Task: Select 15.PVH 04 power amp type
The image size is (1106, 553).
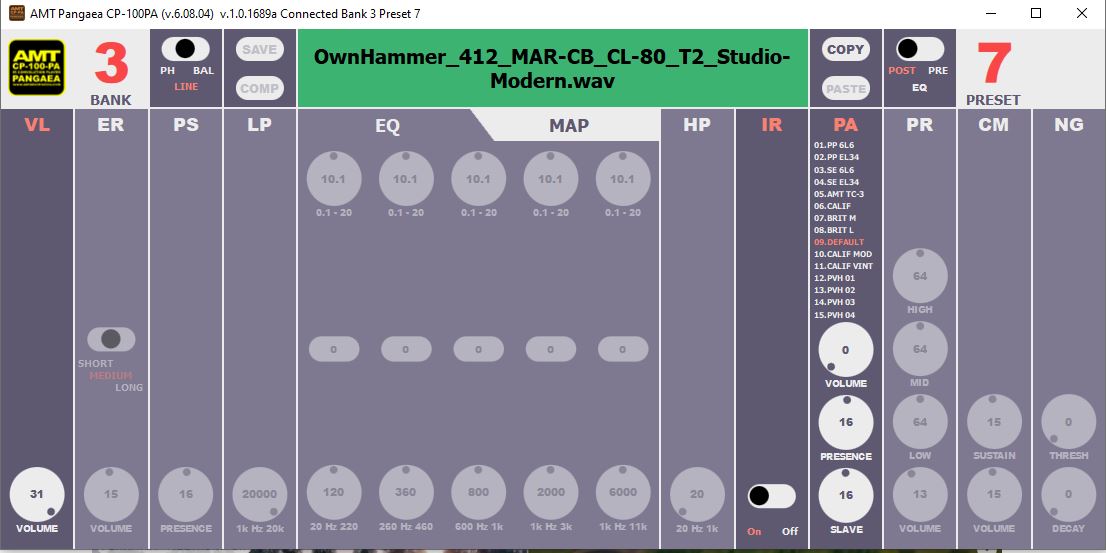Action: pos(834,315)
